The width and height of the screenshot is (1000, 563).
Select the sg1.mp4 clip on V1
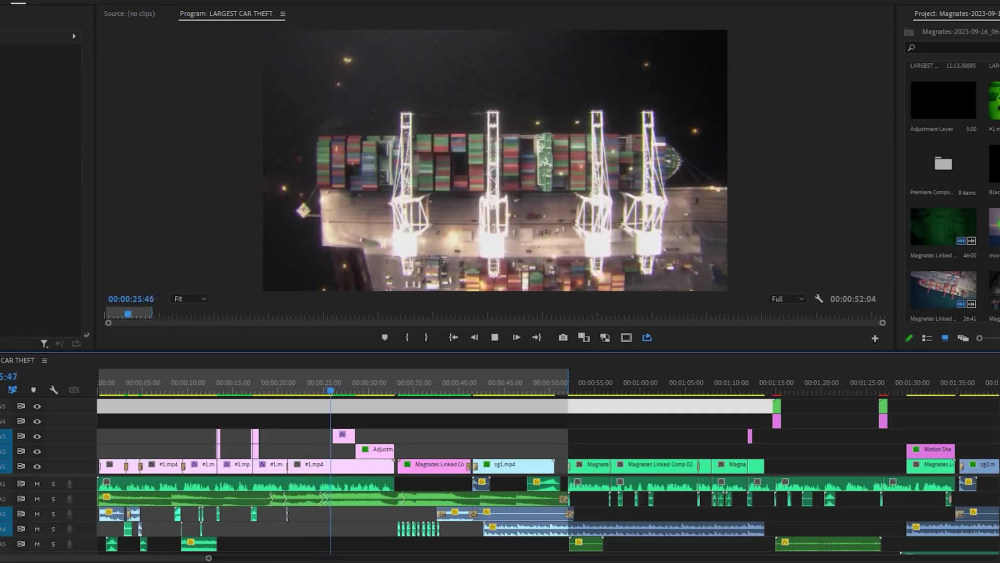click(514, 465)
